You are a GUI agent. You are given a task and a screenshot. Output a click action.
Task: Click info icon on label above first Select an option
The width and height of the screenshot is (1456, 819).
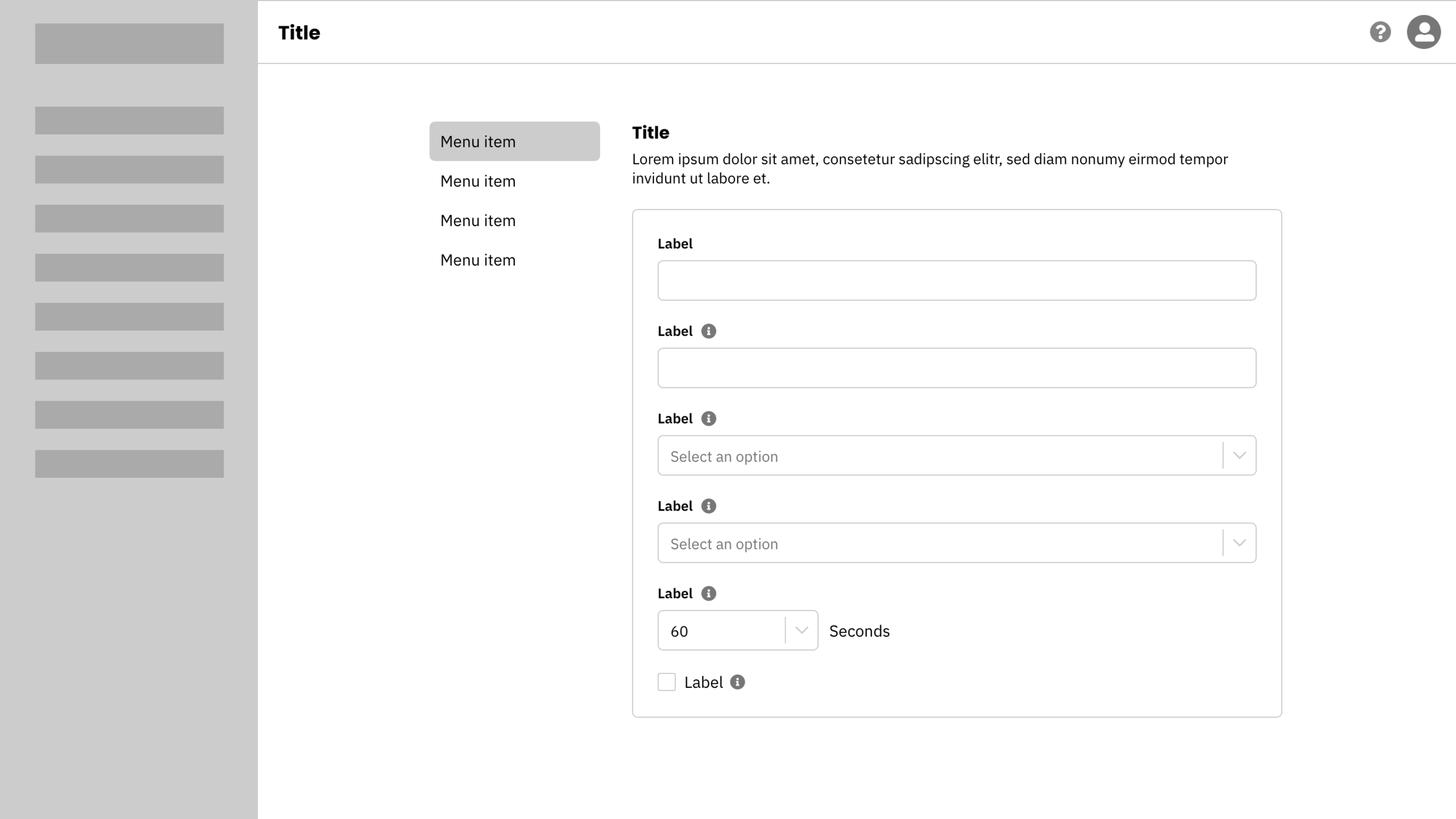708,419
